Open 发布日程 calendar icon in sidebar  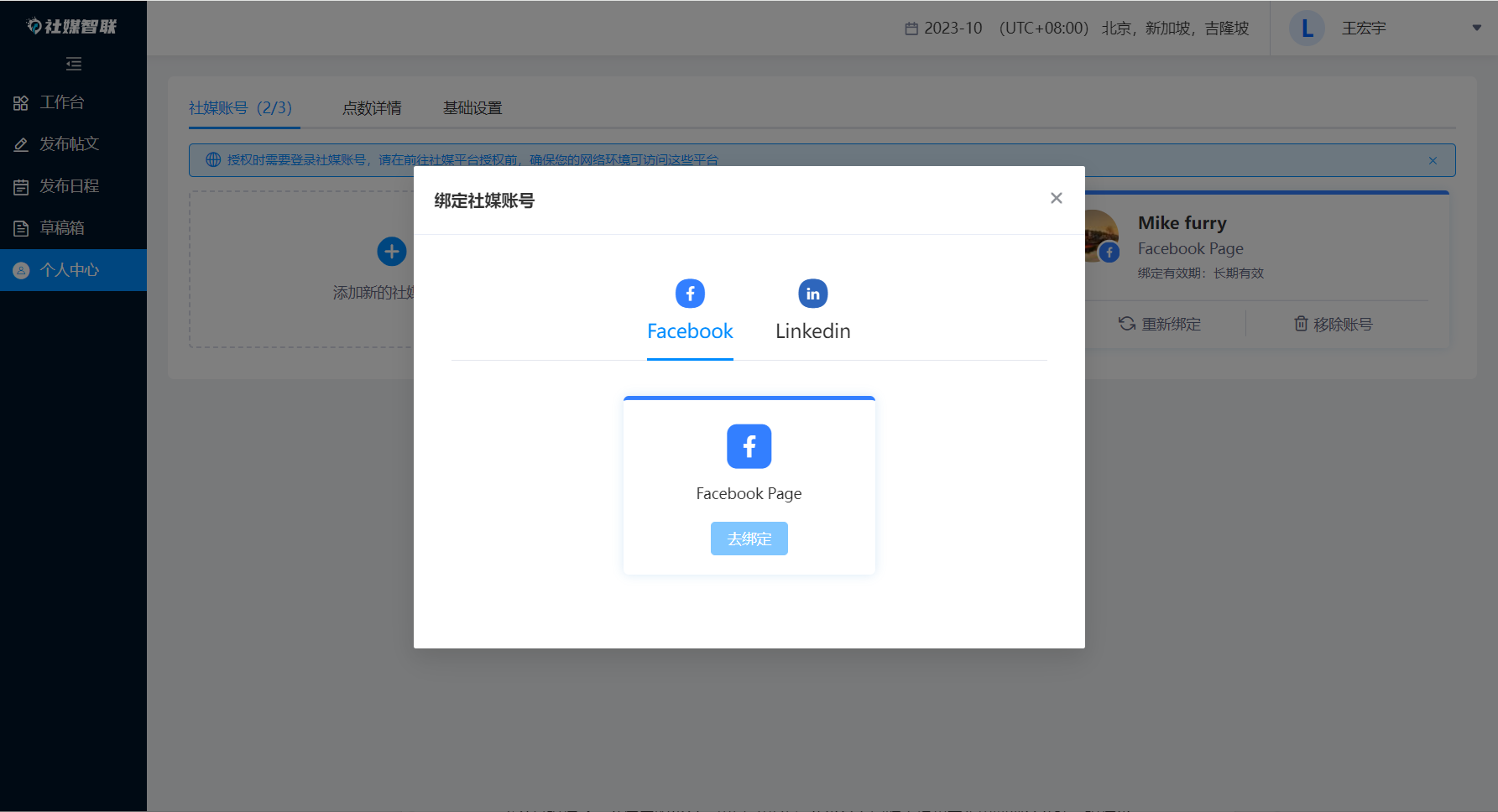[x=21, y=186]
